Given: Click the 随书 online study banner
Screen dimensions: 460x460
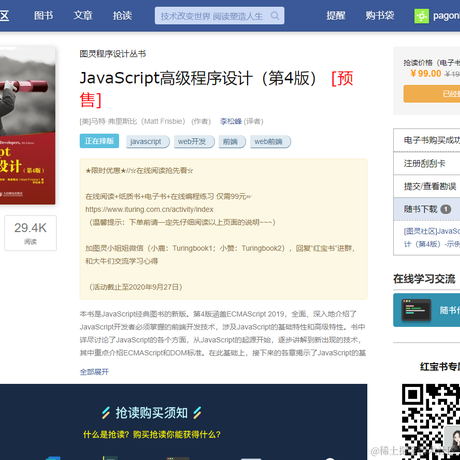Looking at the screenshot, I should pos(427,310).
